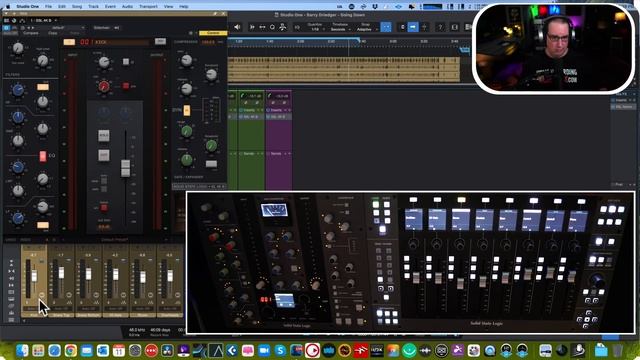Toggle the yellow DYN button

pos(187,111)
